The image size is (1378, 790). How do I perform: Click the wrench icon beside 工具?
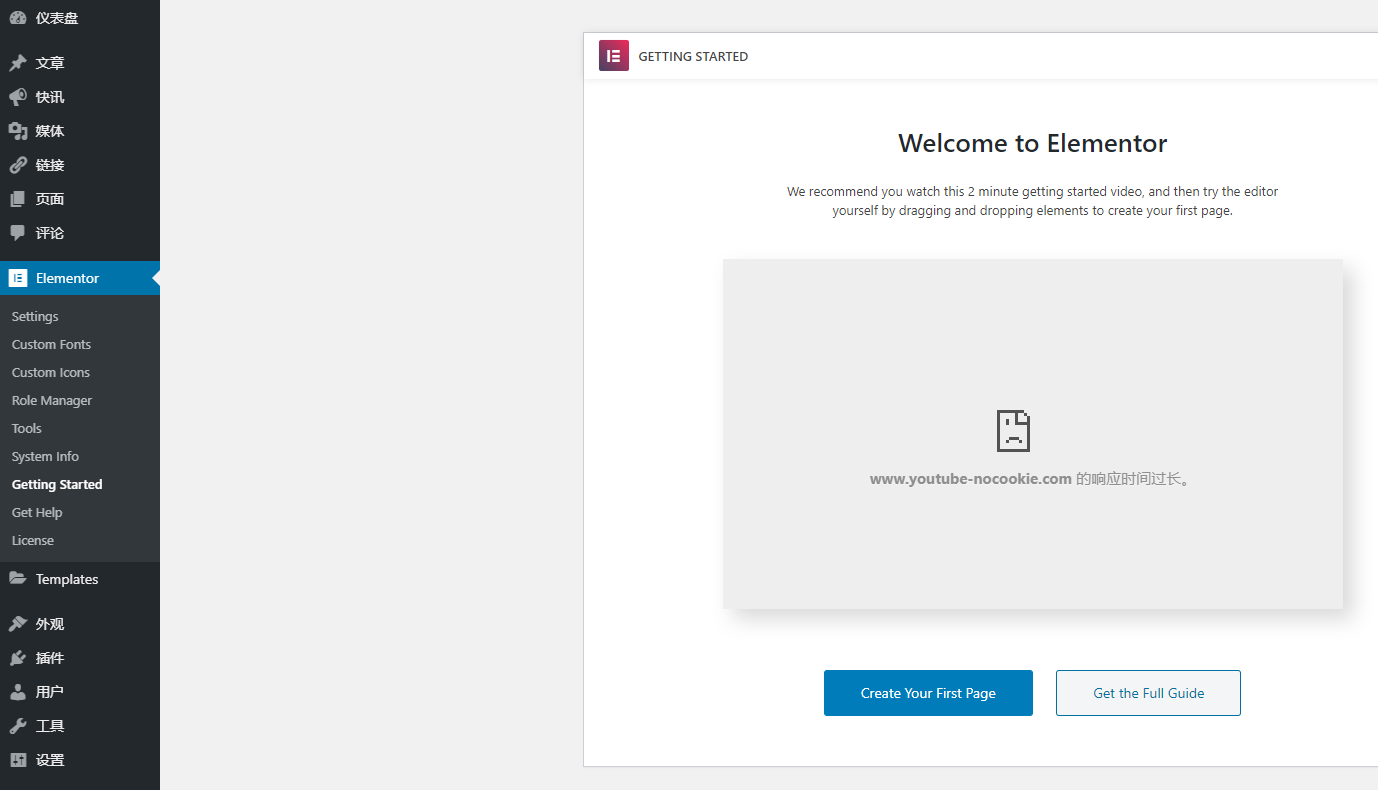click(x=18, y=726)
